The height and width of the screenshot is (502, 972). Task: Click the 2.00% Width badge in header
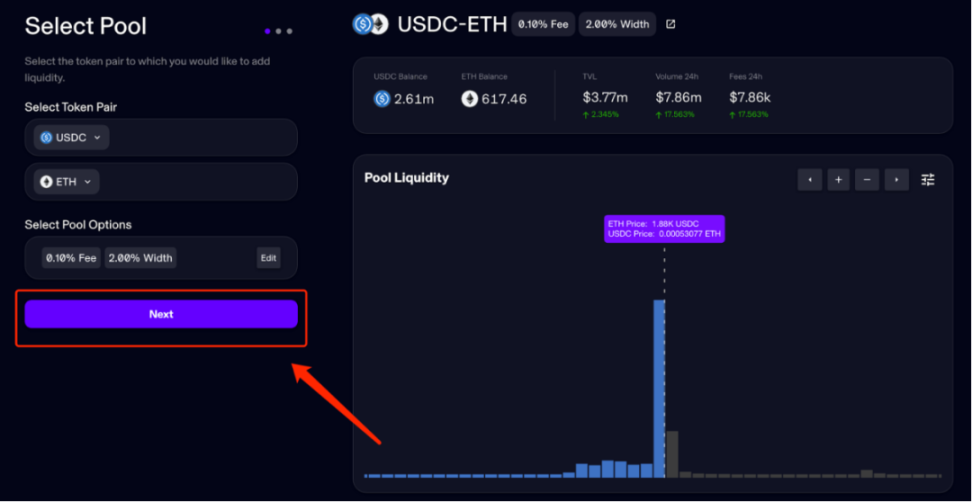pyautogui.click(x=617, y=24)
